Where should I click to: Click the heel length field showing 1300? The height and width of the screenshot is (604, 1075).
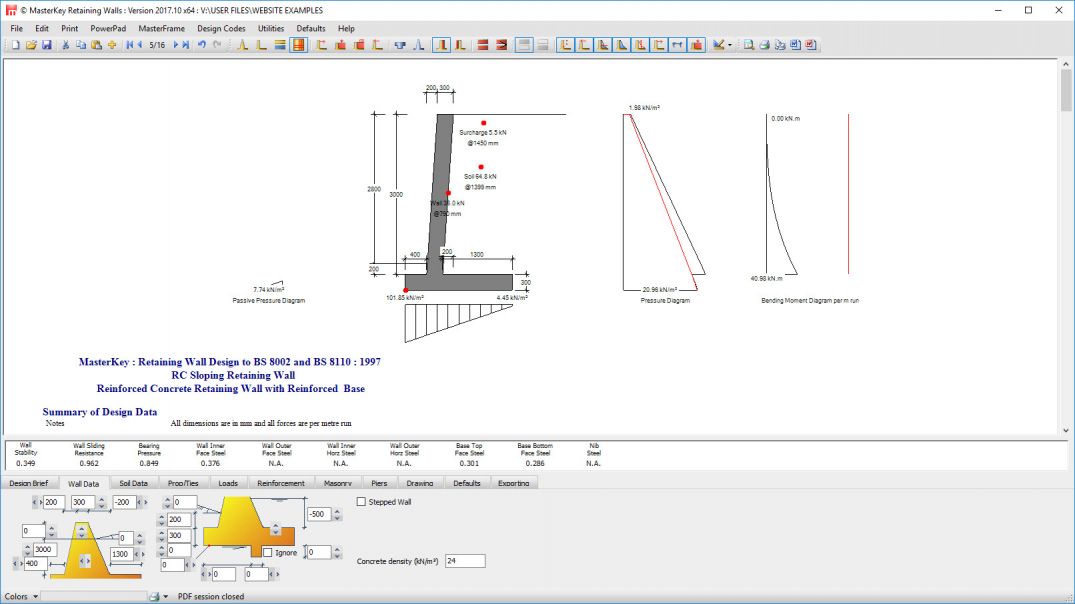[x=121, y=554]
